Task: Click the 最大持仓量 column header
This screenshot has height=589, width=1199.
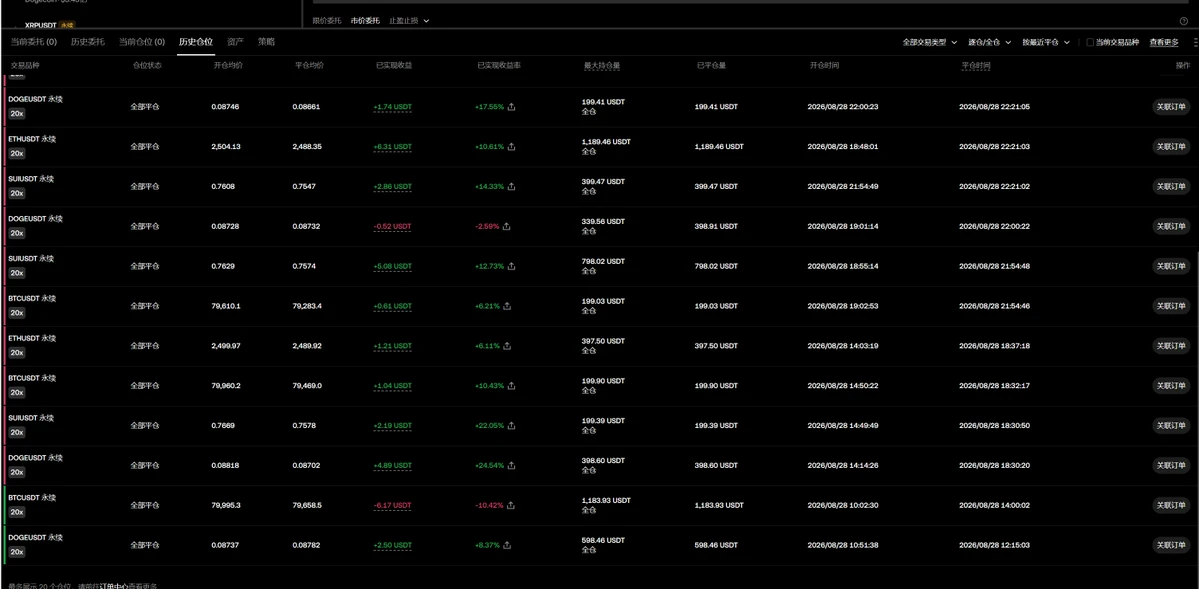Action: pyautogui.click(x=602, y=66)
